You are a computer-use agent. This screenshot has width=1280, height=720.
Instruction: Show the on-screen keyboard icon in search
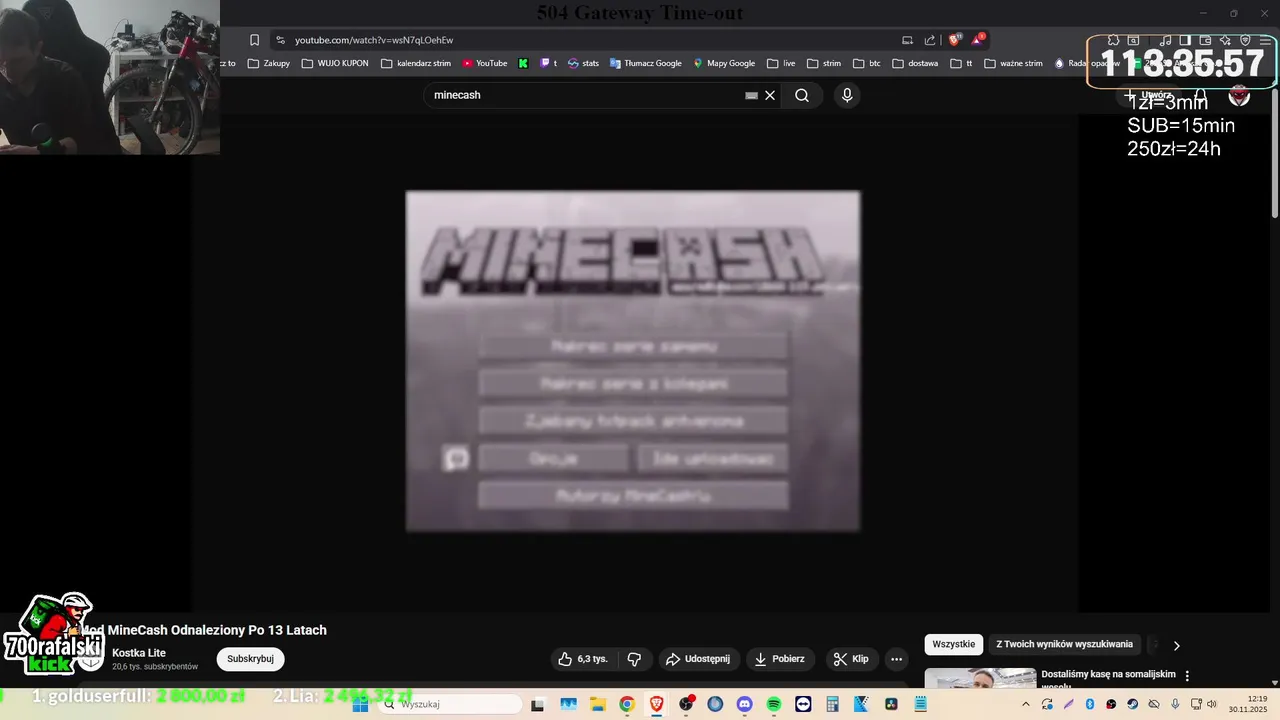(751, 96)
